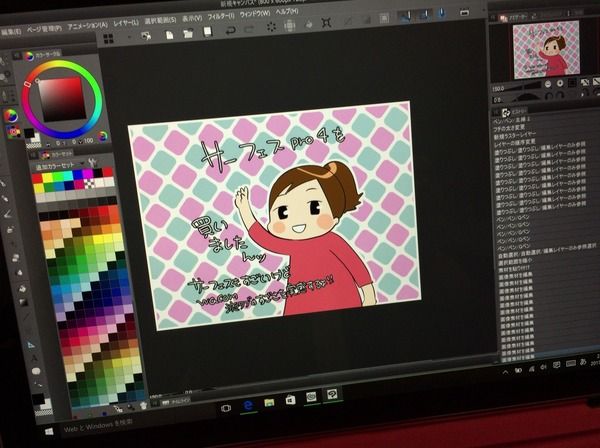Open the アニメーション(A) menu
This screenshot has height=448, width=600.
click(x=88, y=26)
